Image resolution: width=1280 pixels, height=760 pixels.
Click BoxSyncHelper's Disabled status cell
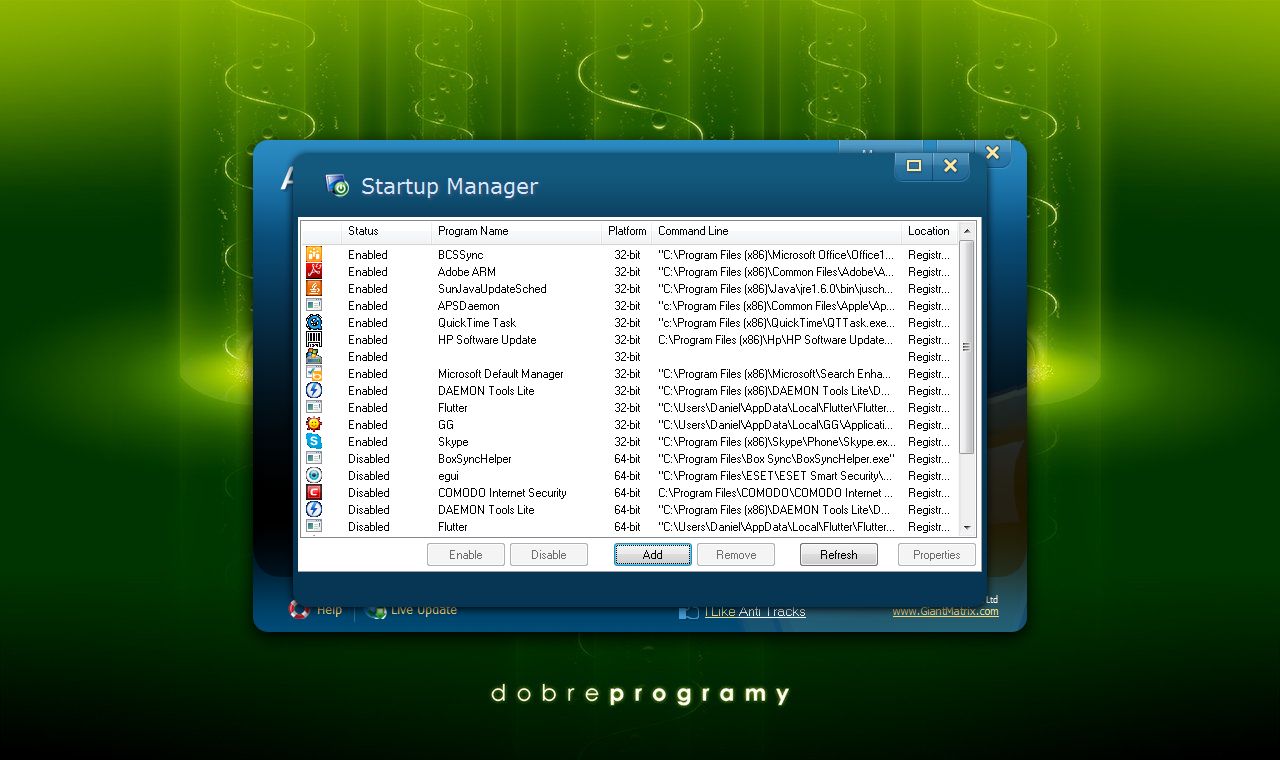(x=369, y=459)
